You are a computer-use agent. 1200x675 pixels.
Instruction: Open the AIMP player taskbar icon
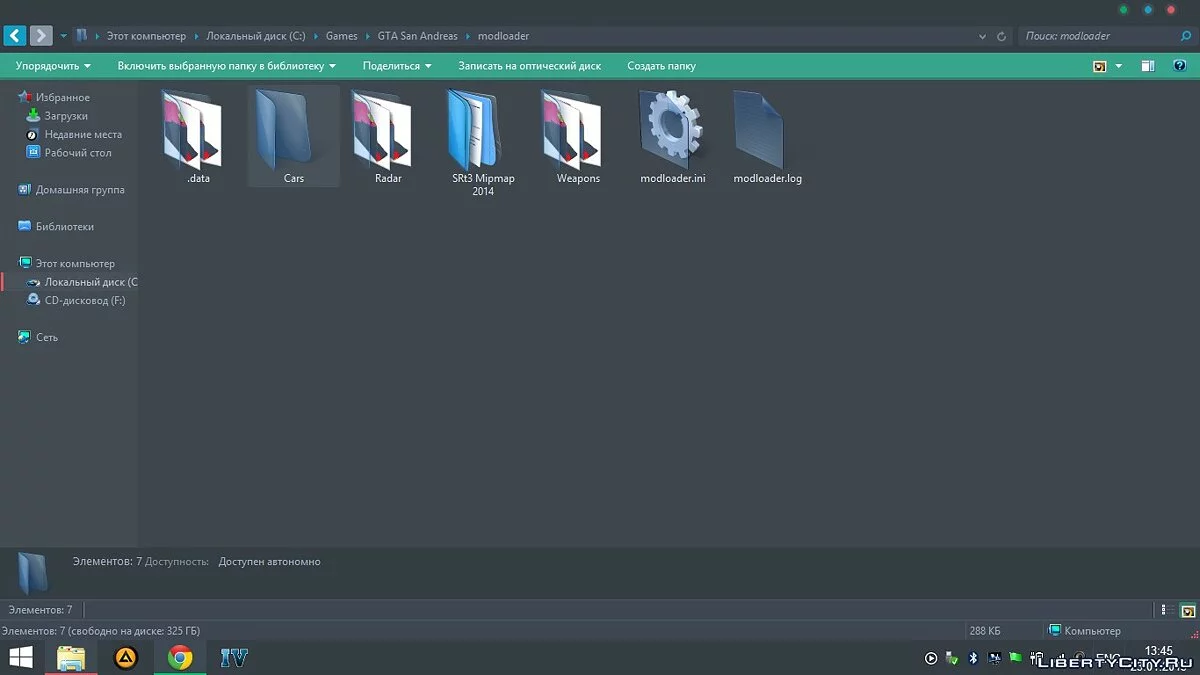pyautogui.click(x=126, y=658)
